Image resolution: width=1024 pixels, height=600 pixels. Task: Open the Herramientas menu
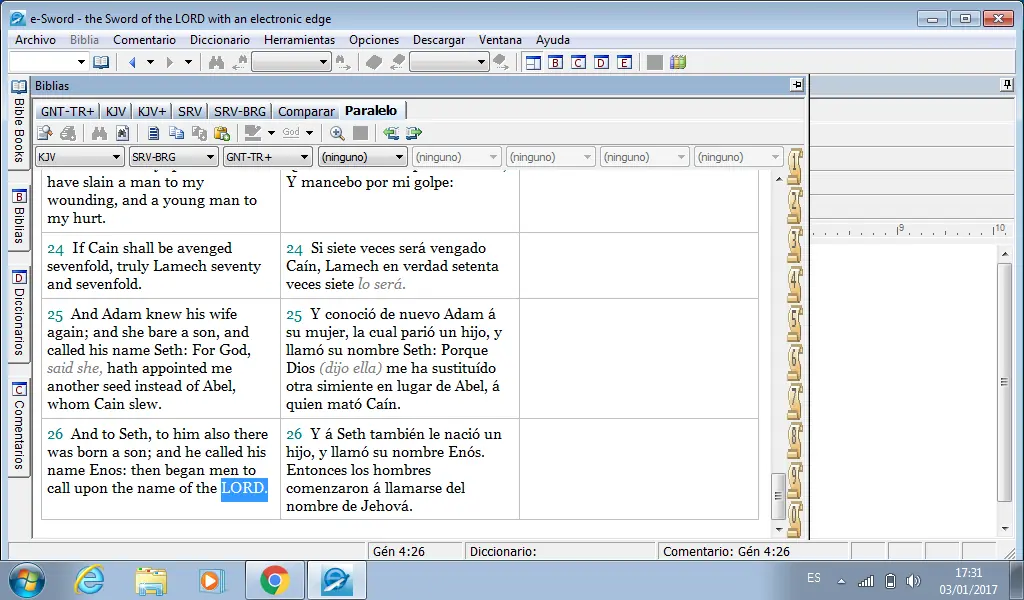pyautogui.click(x=299, y=40)
